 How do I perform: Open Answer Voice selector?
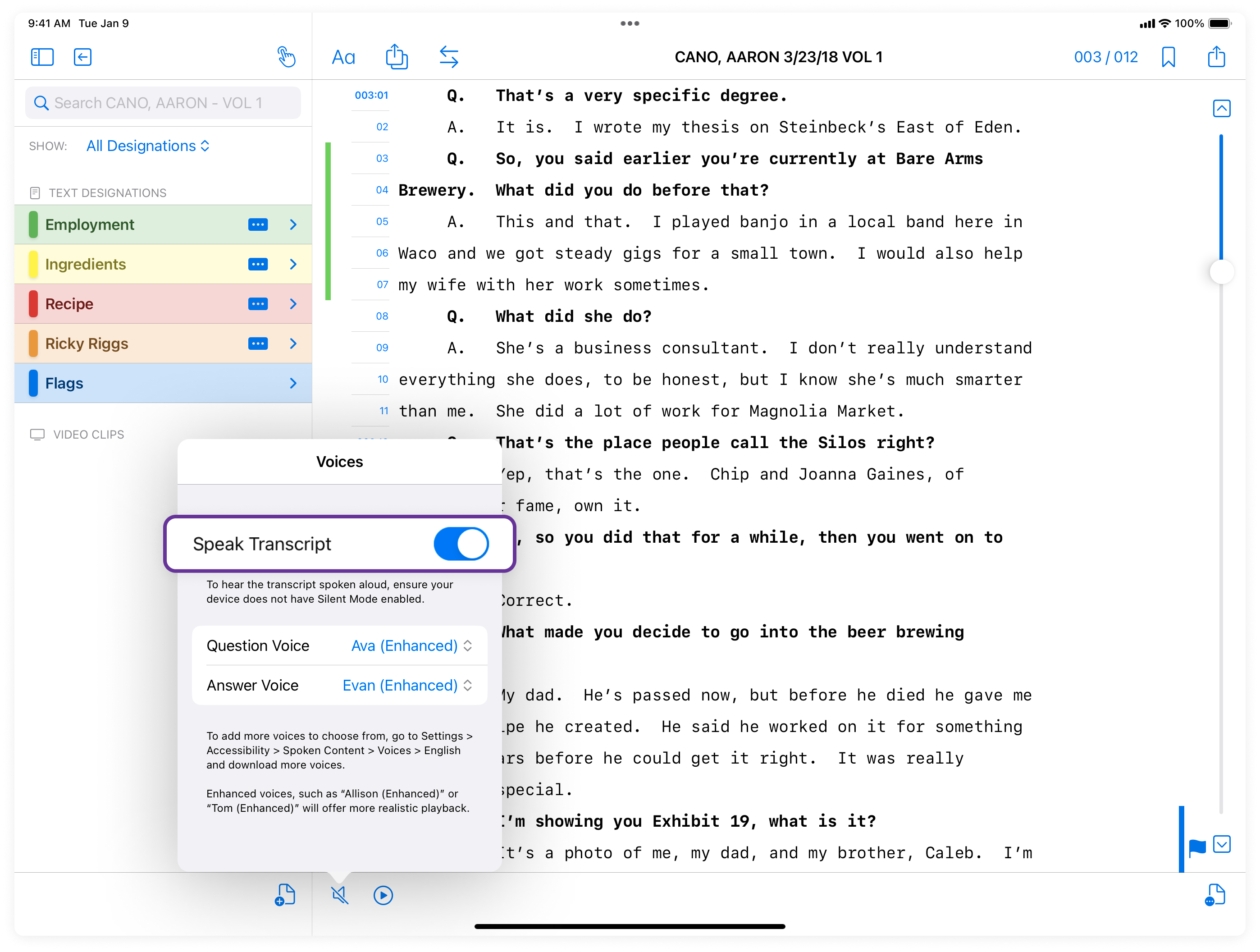[x=407, y=685]
